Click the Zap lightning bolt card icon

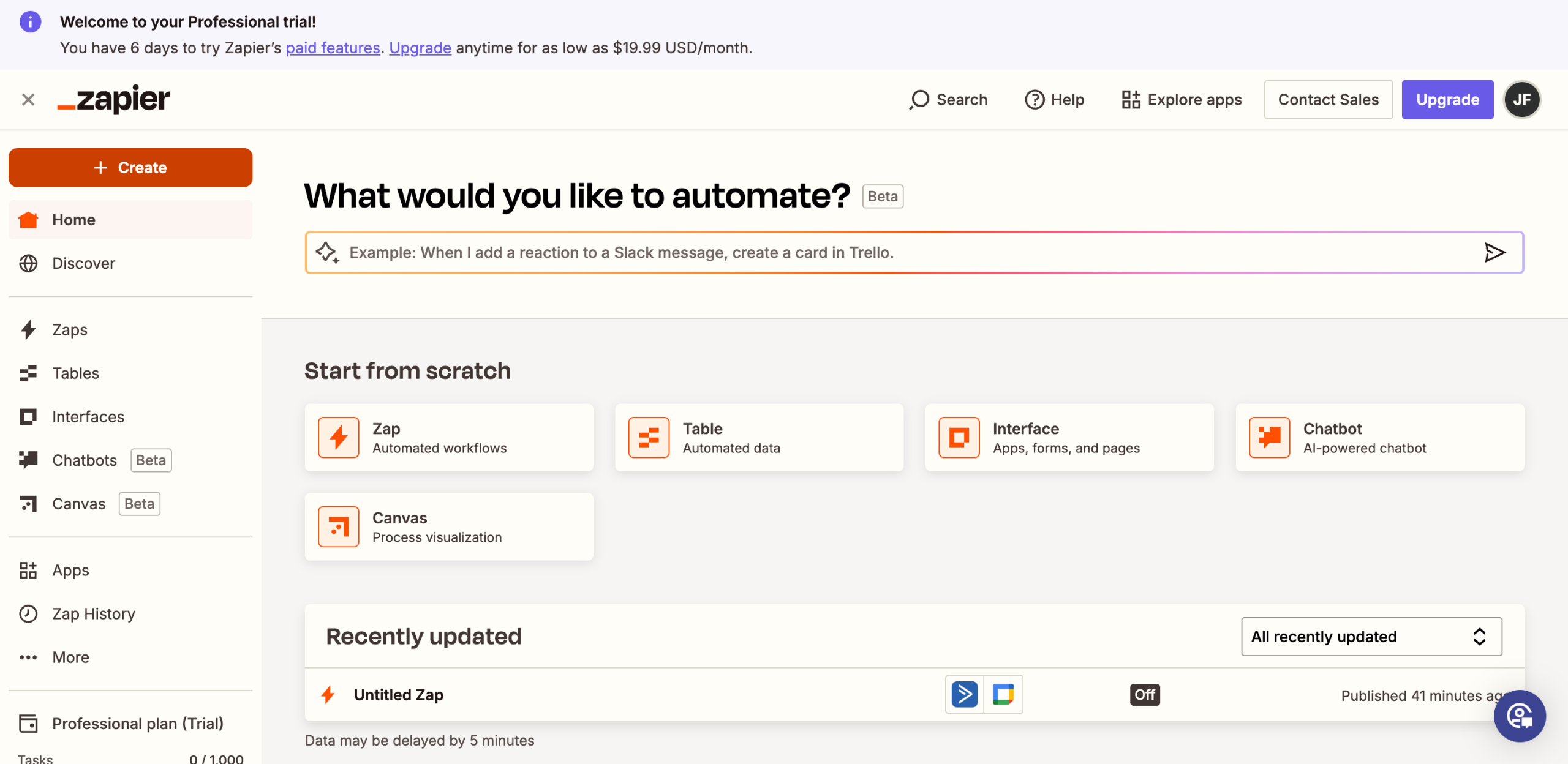coord(338,438)
